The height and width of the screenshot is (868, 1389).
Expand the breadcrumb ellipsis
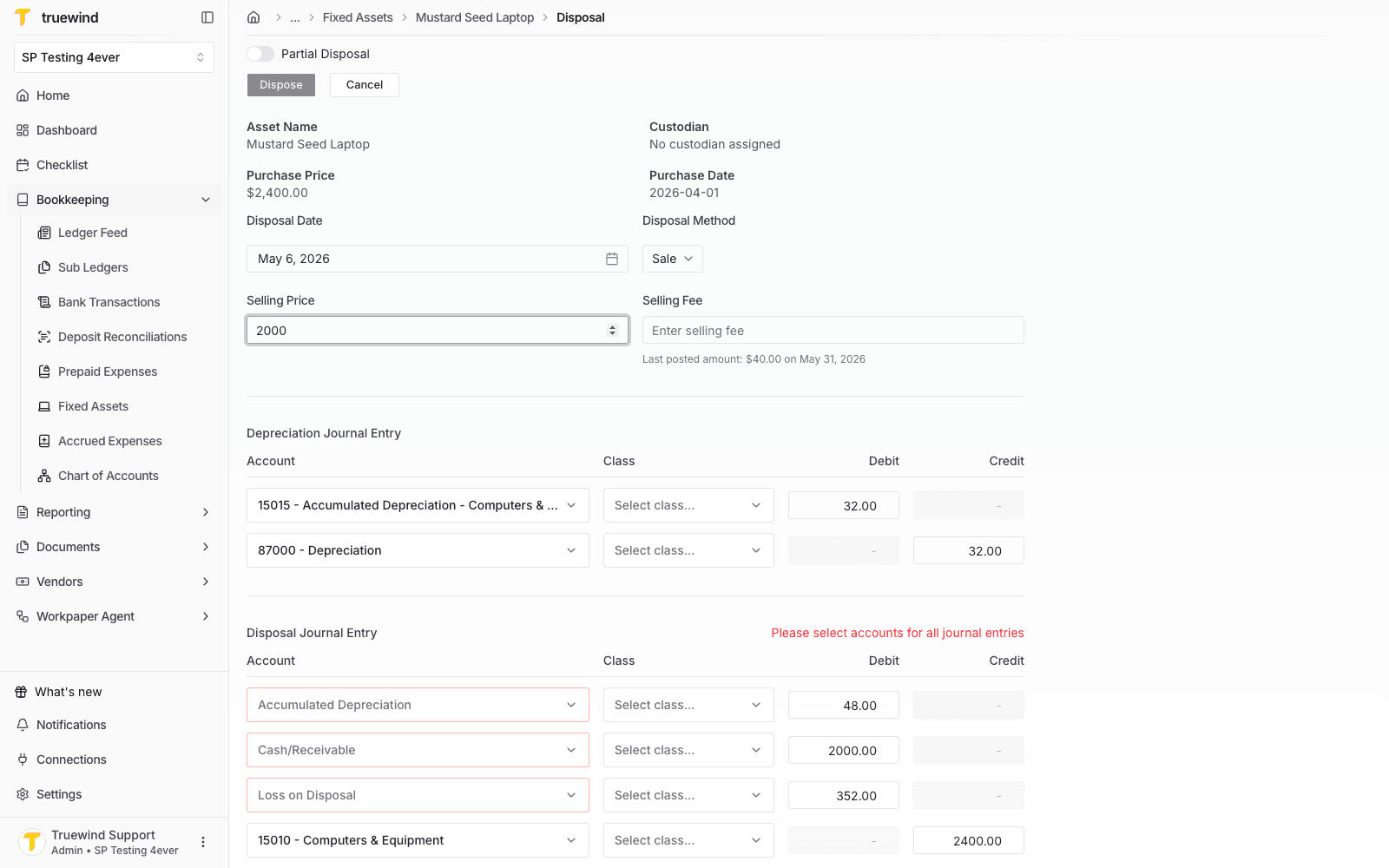[x=295, y=17]
